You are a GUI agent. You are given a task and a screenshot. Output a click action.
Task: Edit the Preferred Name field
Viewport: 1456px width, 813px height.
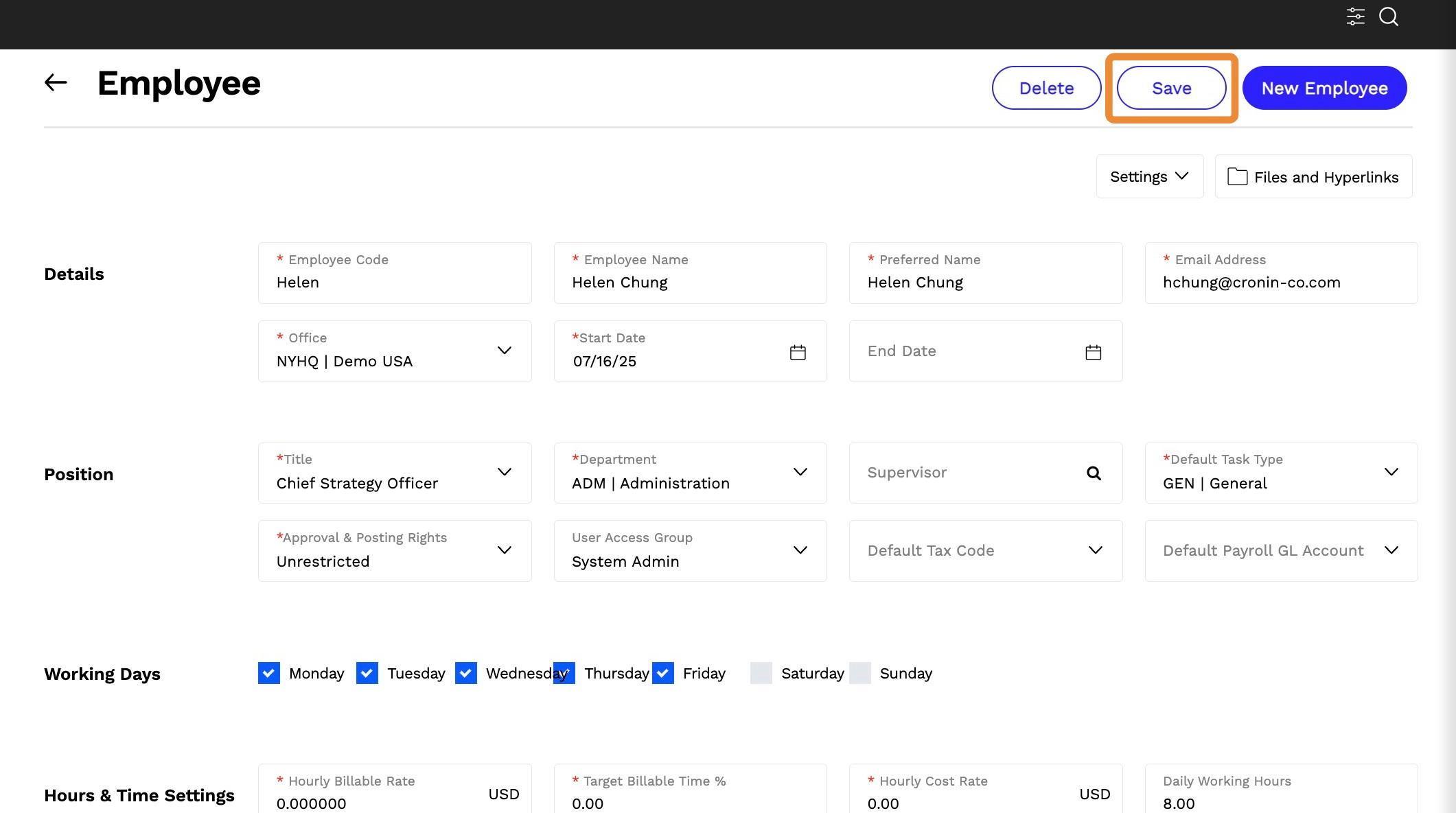pyautogui.click(x=986, y=273)
